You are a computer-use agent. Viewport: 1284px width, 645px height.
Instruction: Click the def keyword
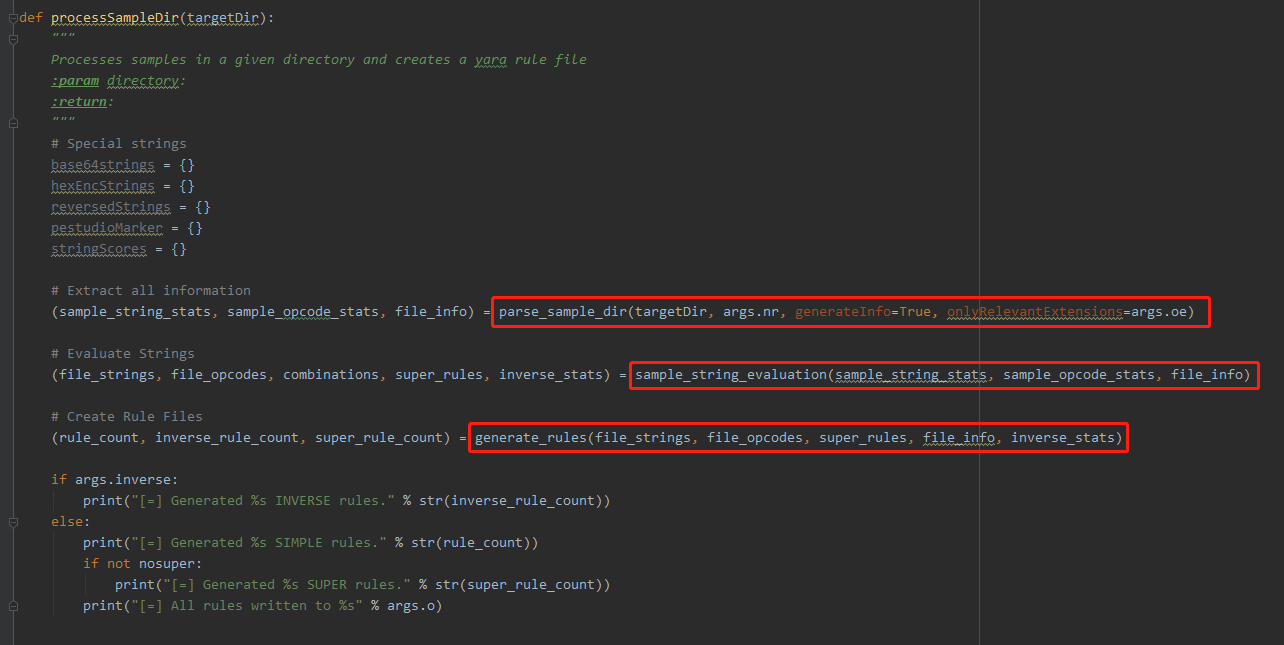[31, 18]
